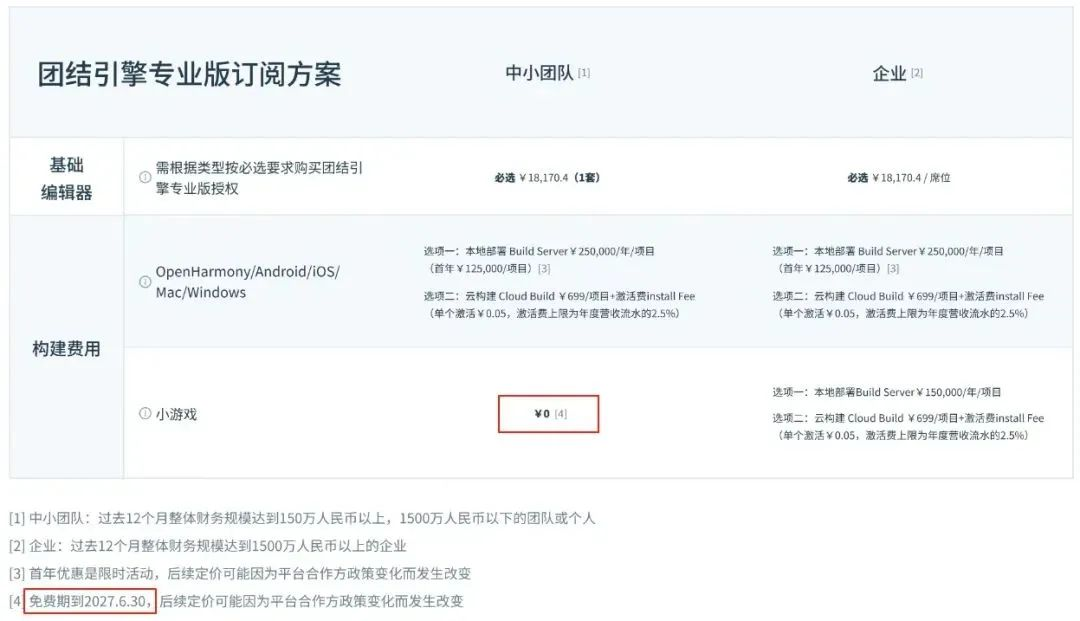Click the info icon beside 小游戏
The width and height of the screenshot is (1080, 621).
pyautogui.click(x=145, y=413)
